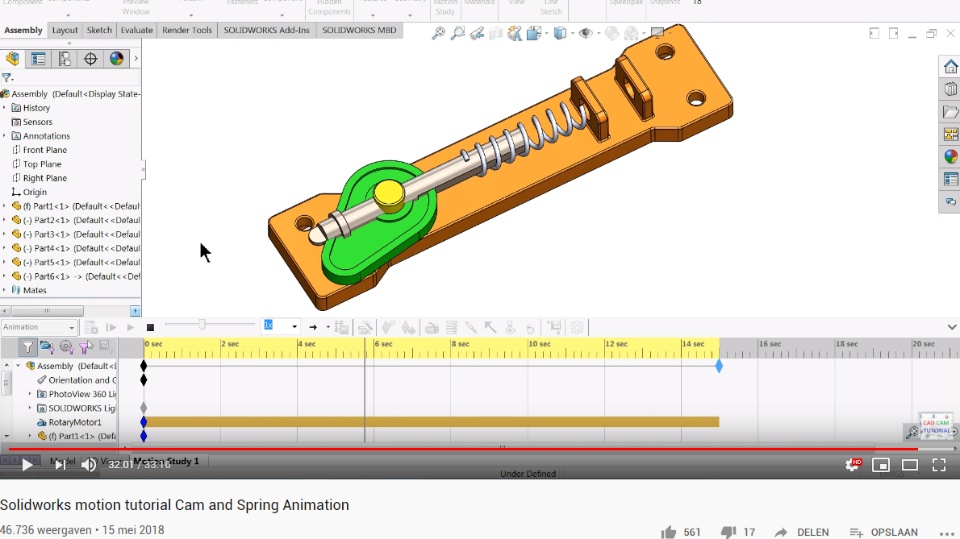Click the OPSLAAN save button
The image size is (960, 539).
884,532
